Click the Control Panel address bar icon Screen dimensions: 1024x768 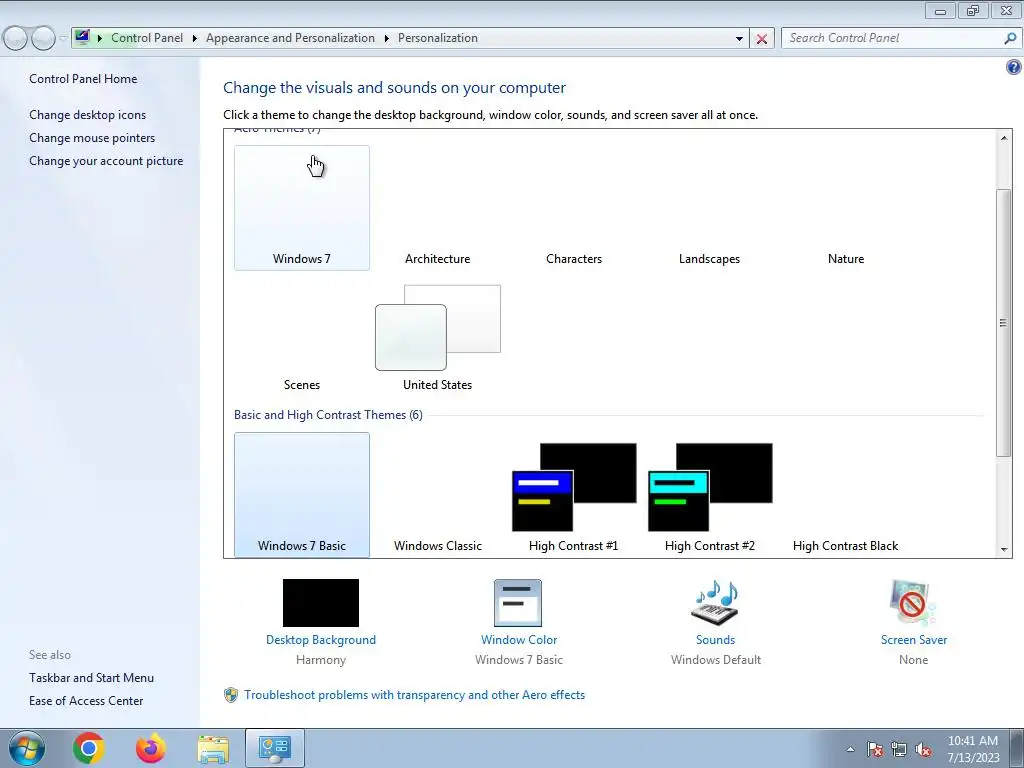tap(82, 37)
